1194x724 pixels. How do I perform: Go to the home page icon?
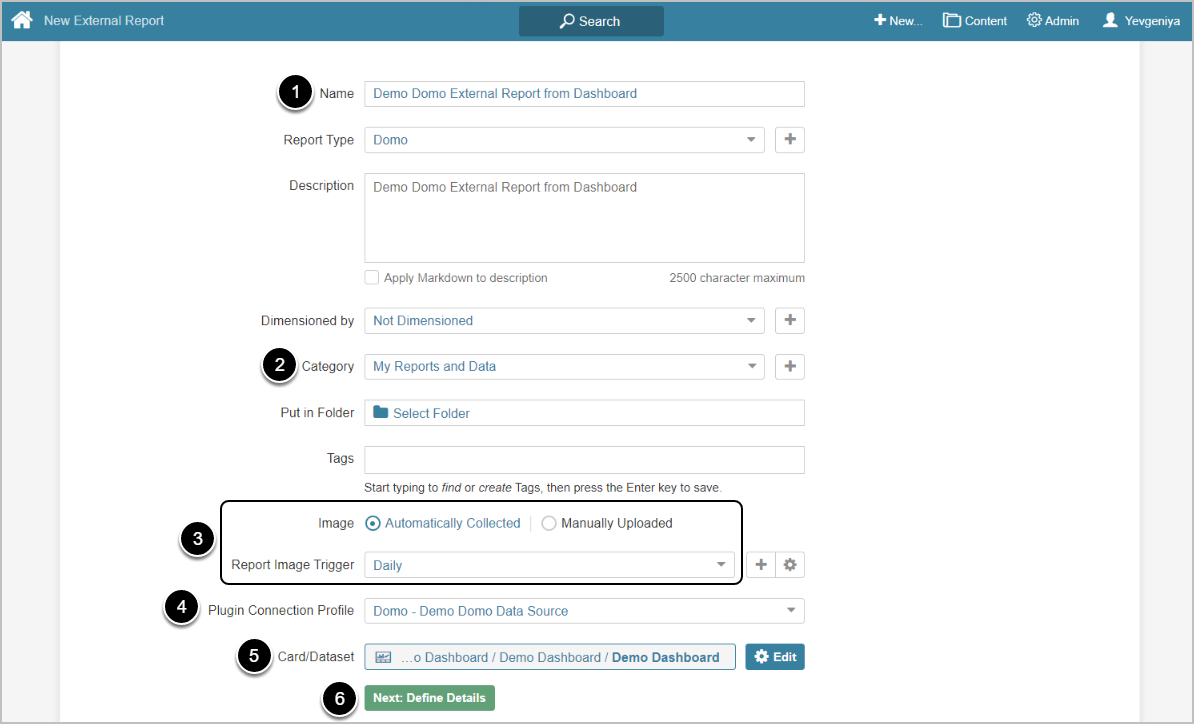(x=21, y=20)
